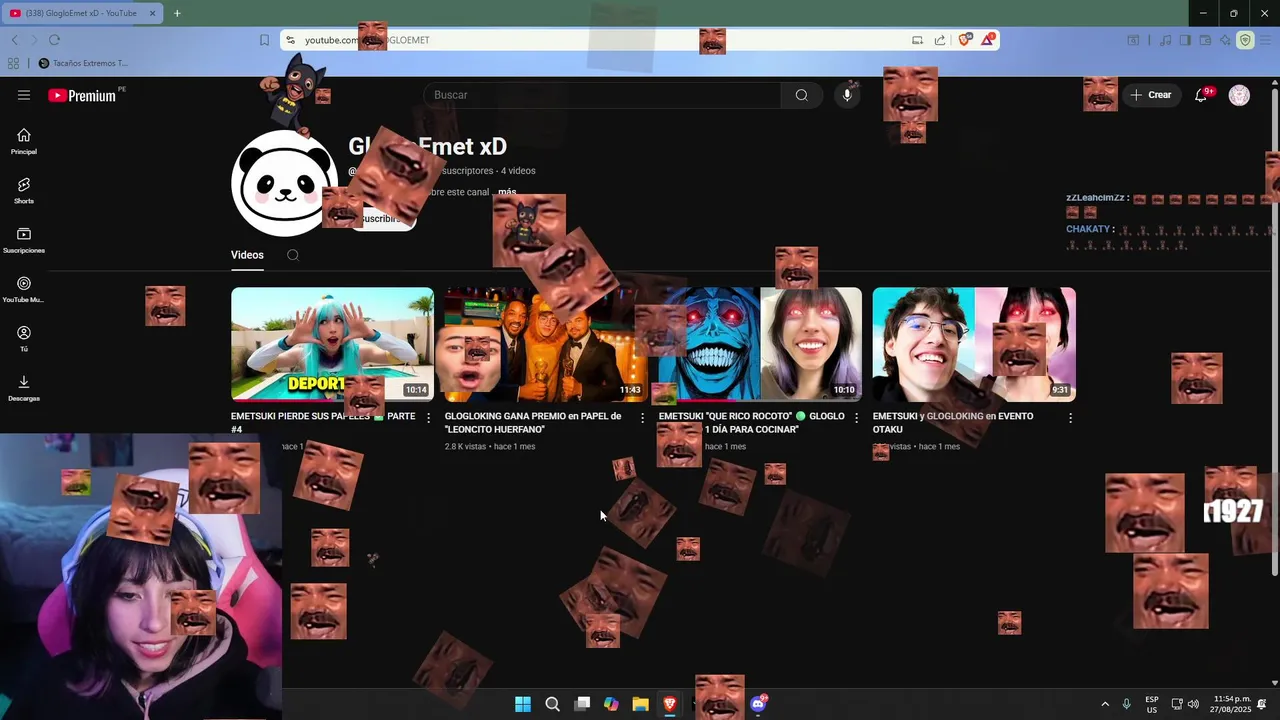Open Descargas in the sidebar
This screenshot has width=1280, height=720.
(x=24, y=387)
